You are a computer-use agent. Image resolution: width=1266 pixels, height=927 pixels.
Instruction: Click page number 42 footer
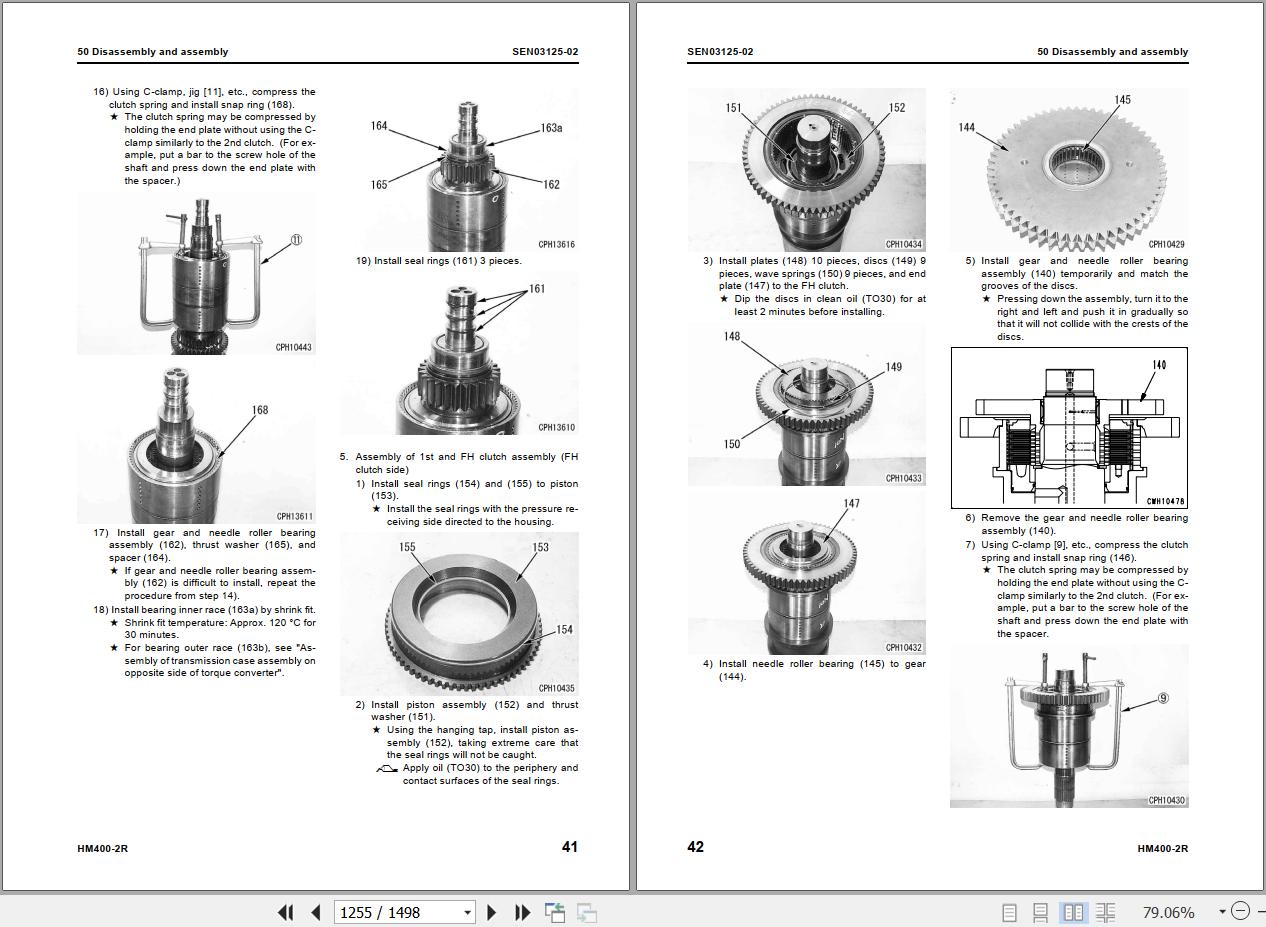(695, 846)
